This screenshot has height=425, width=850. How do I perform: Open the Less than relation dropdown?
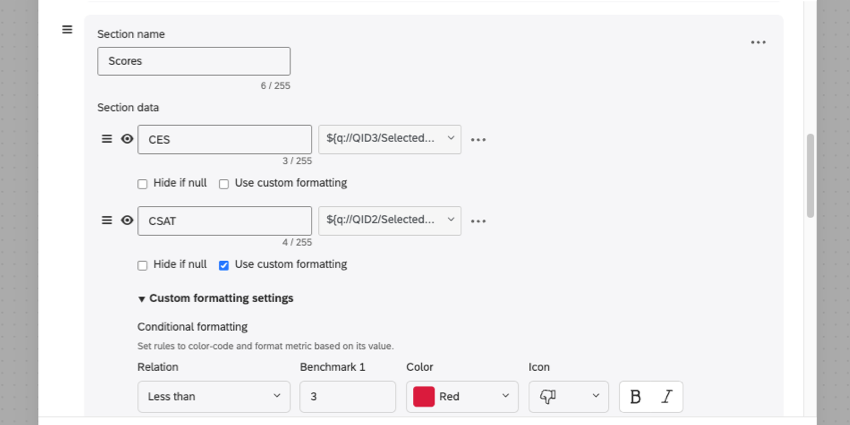pyautogui.click(x=214, y=397)
